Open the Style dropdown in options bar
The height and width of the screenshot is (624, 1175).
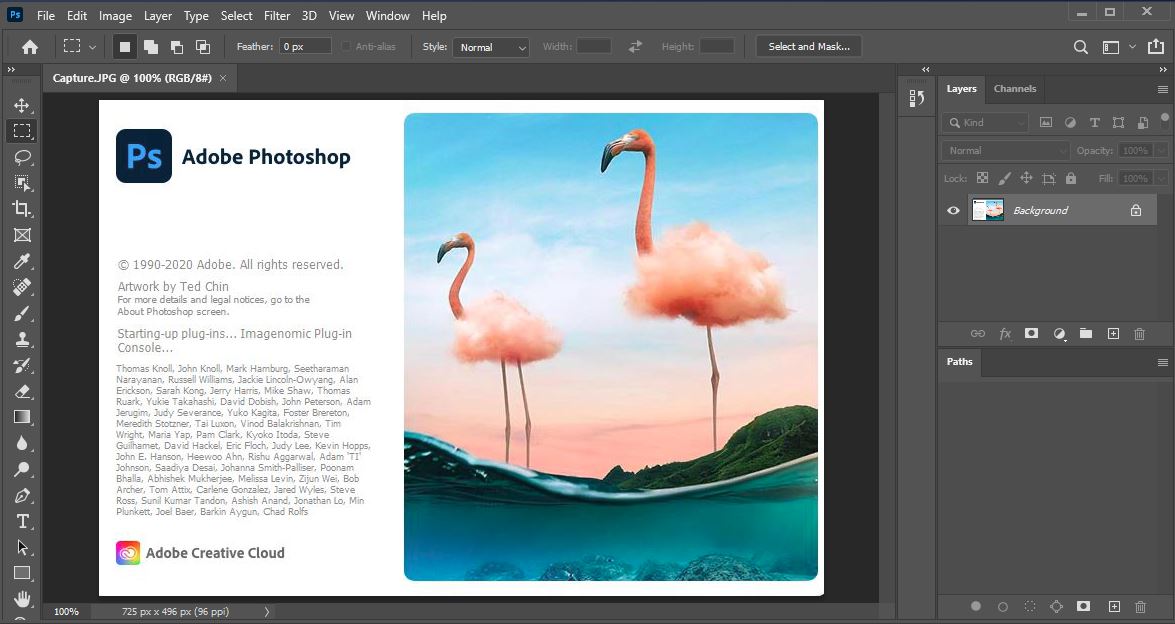490,47
